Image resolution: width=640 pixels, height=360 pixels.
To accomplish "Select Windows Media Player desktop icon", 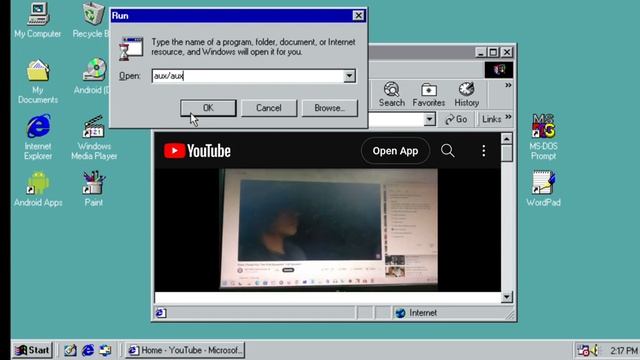I will (94, 138).
